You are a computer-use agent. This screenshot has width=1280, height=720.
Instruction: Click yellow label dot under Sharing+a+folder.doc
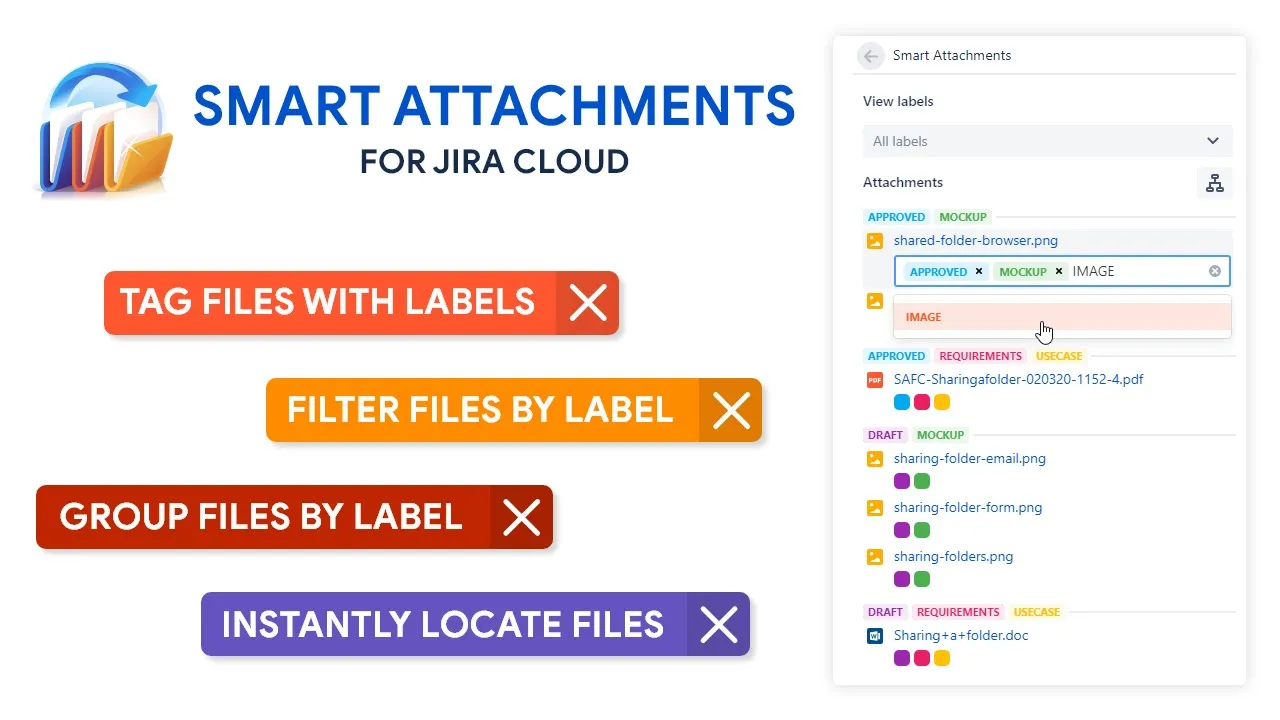[x=942, y=658]
